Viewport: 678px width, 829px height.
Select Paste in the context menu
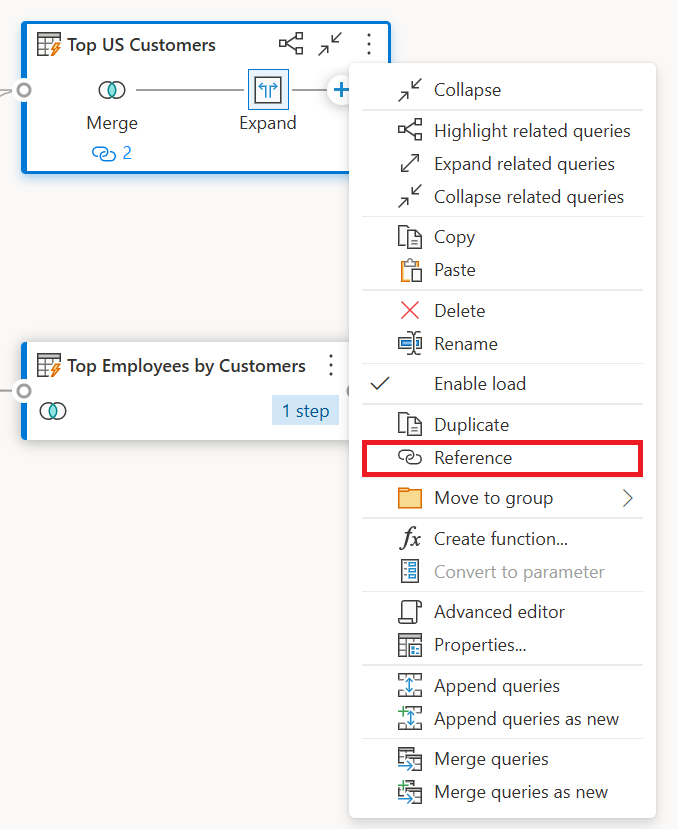click(502, 270)
